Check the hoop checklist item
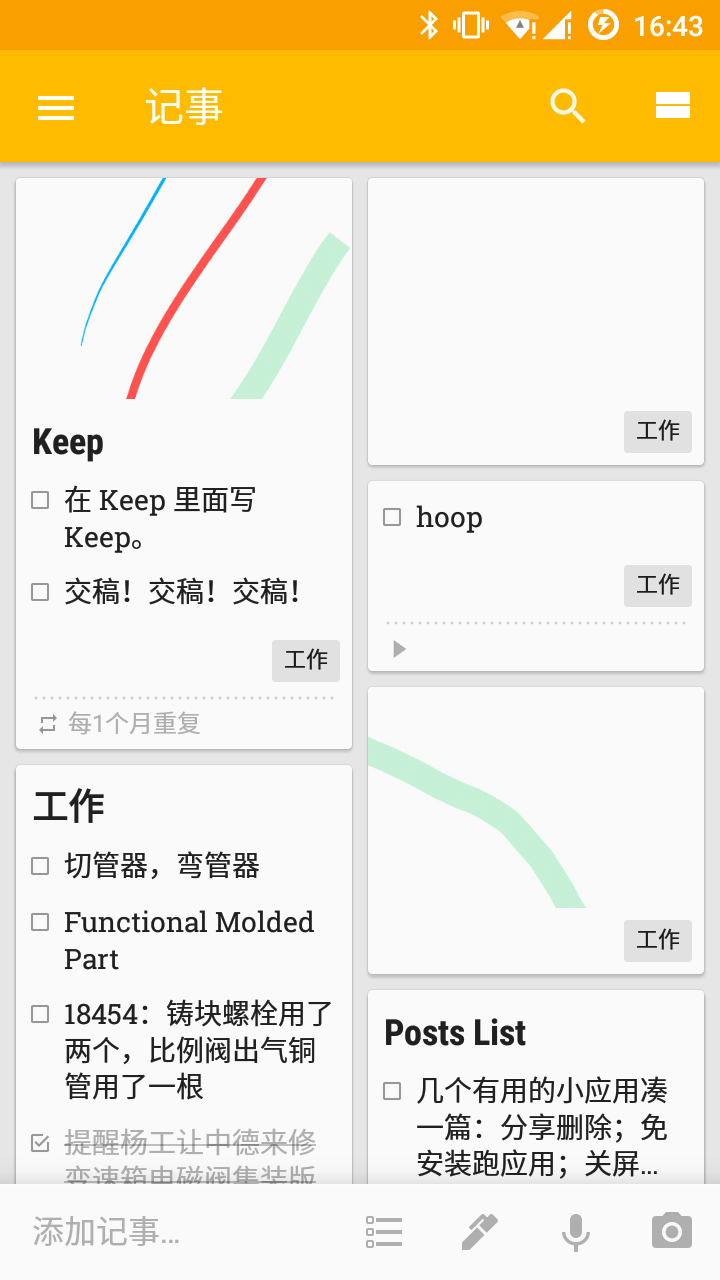The width and height of the screenshot is (720, 1280). 392,517
